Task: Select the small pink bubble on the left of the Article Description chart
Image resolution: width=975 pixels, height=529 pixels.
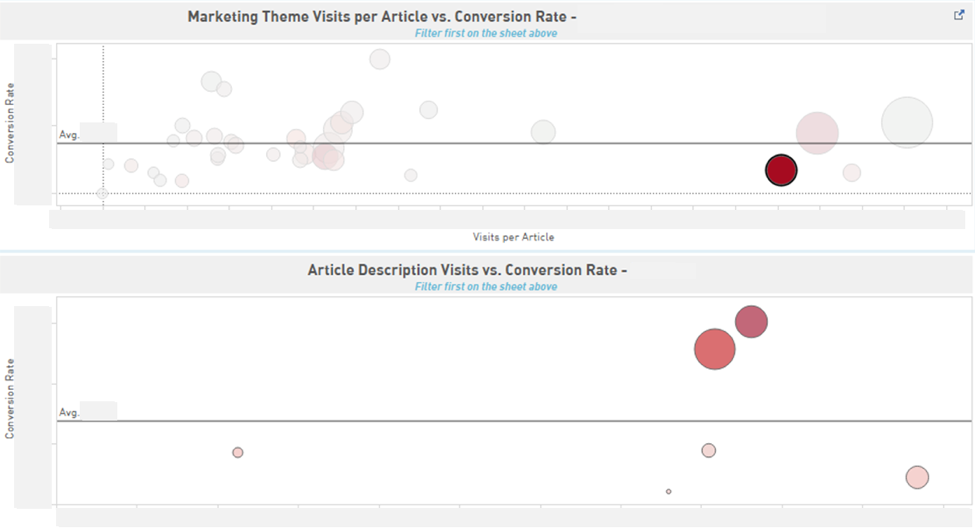Action: tap(238, 453)
